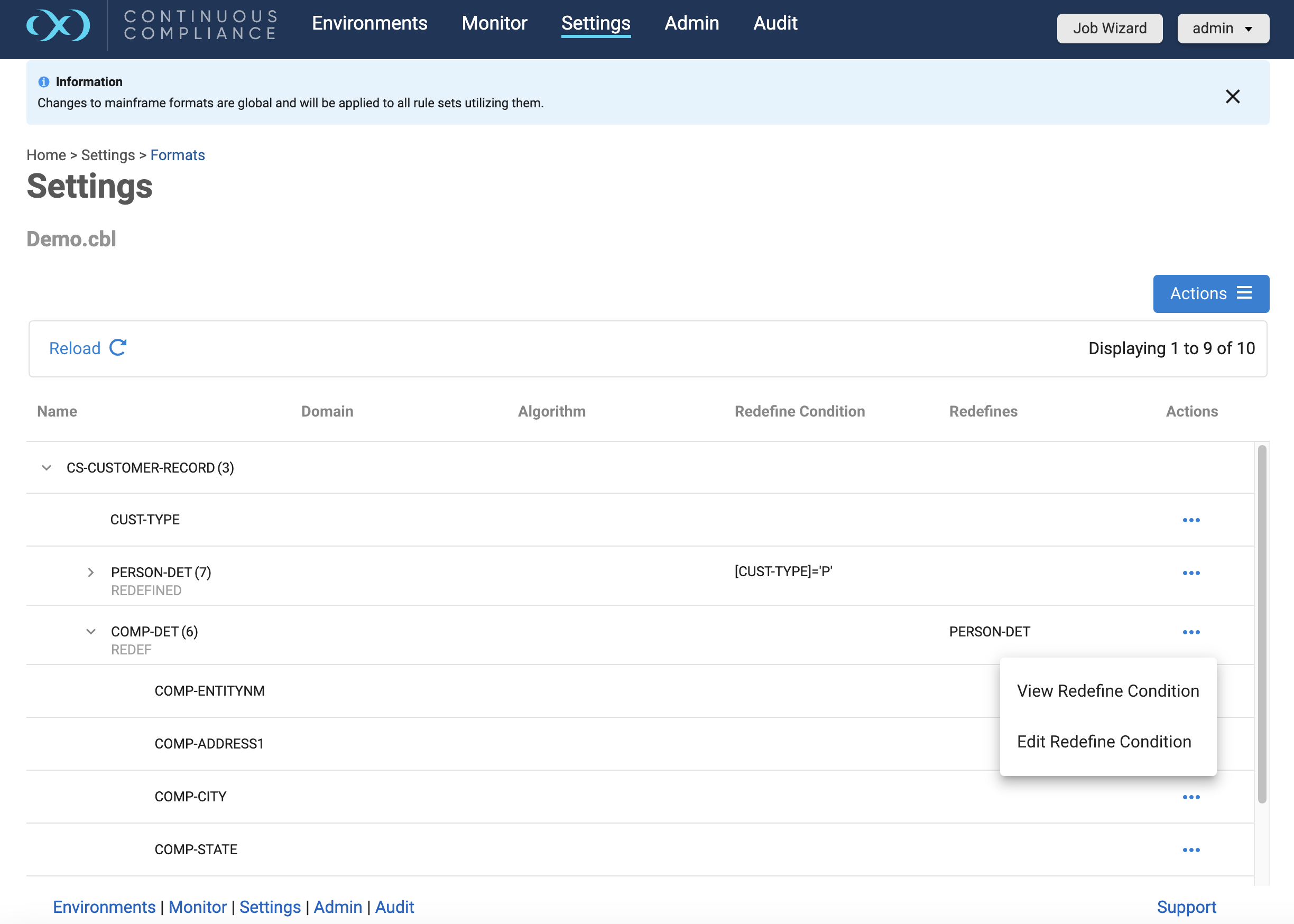This screenshot has width=1294, height=924.
Task: Click the COMP-DET row actions ellipsis
Action: coord(1190,632)
